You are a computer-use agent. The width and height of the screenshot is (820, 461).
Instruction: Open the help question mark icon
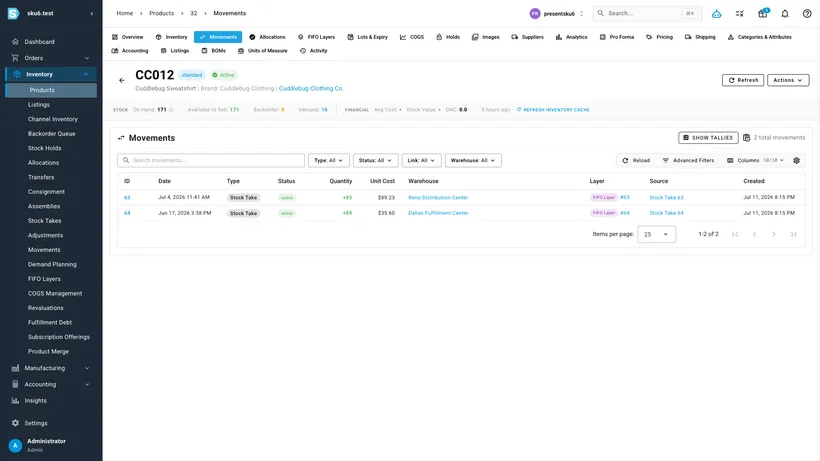click(807, 14)
